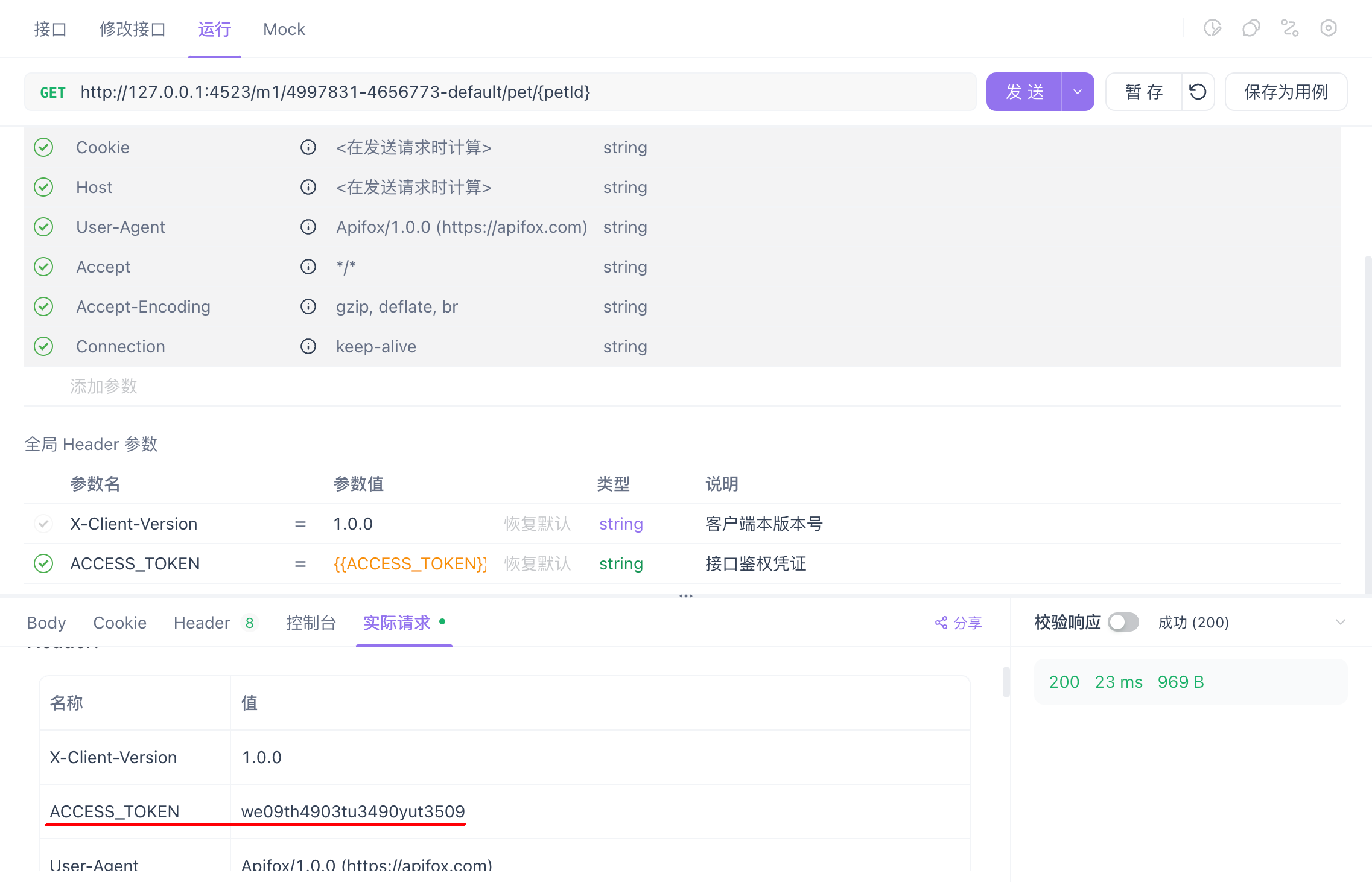Click the info icon beside User-Agent
The height and width of the screenshot is (882, 1372).
click(x=308, y=227)
